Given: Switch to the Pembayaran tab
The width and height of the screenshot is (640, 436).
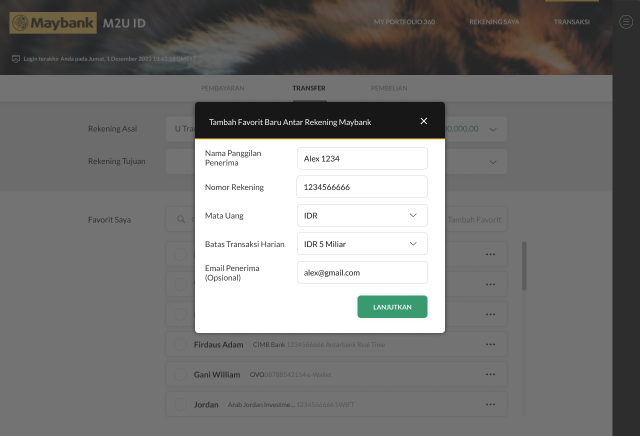Looking at the screenshot, I should coord(222,88).
